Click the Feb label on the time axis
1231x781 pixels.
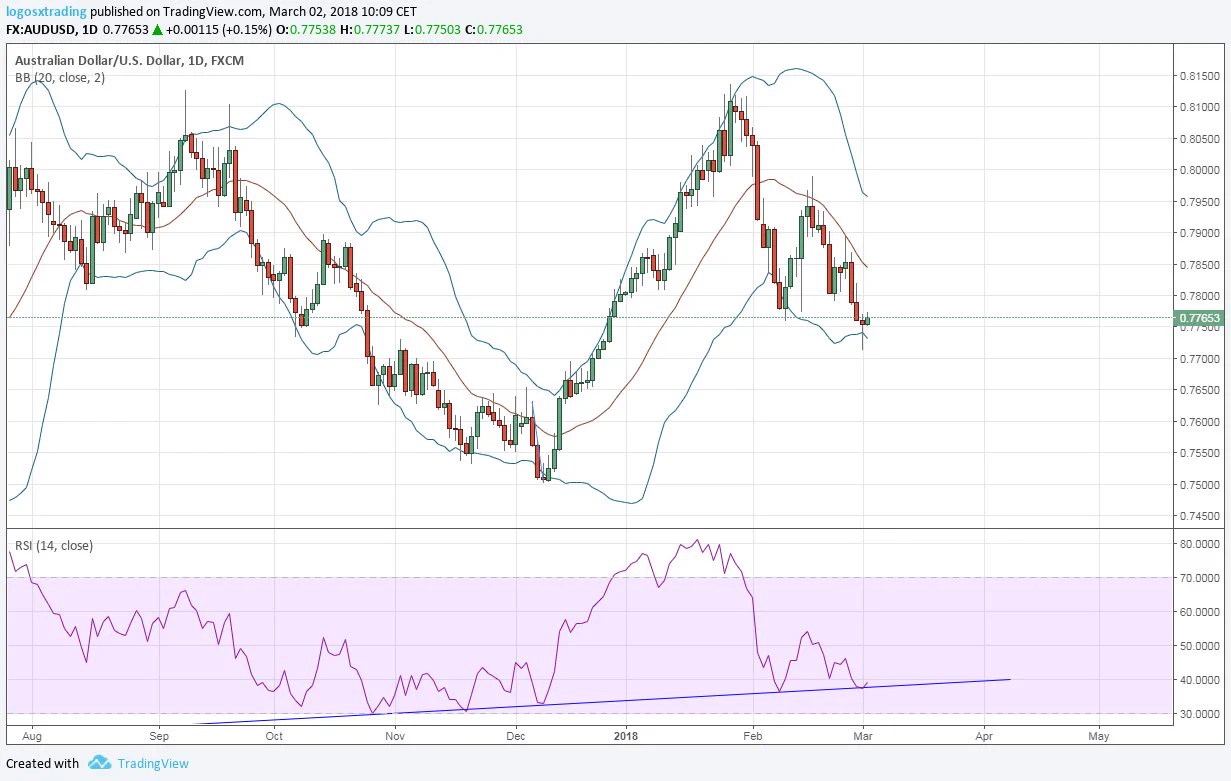(x=753, y=736)
